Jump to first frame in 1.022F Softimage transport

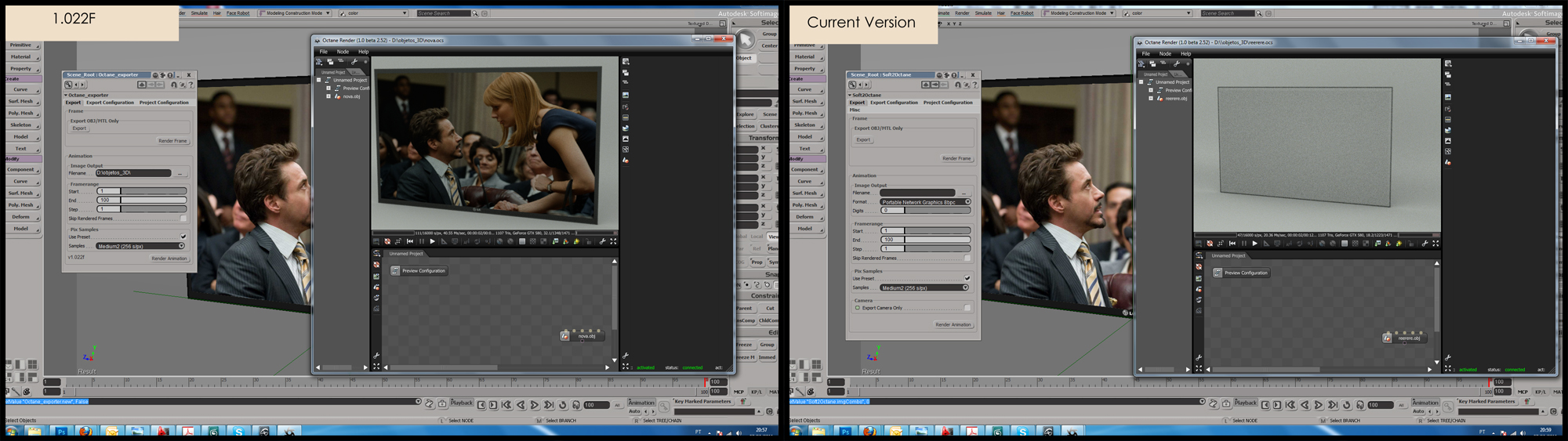point(506,405)
